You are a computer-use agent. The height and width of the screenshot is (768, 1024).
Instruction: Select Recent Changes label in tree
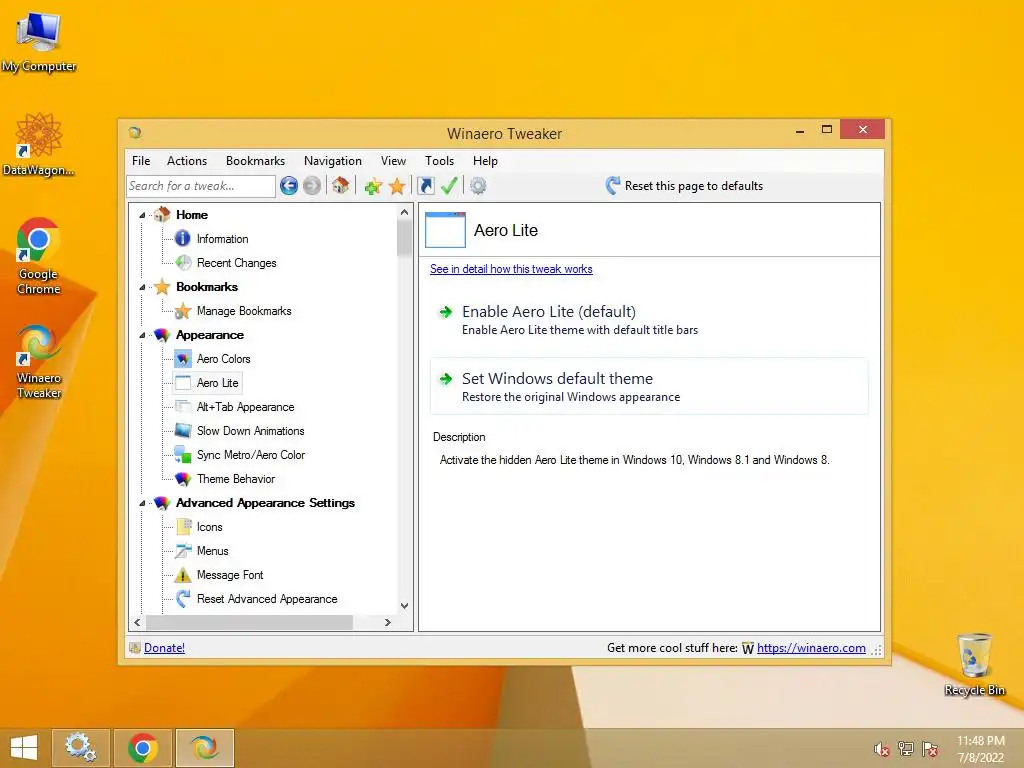(236, 263)
